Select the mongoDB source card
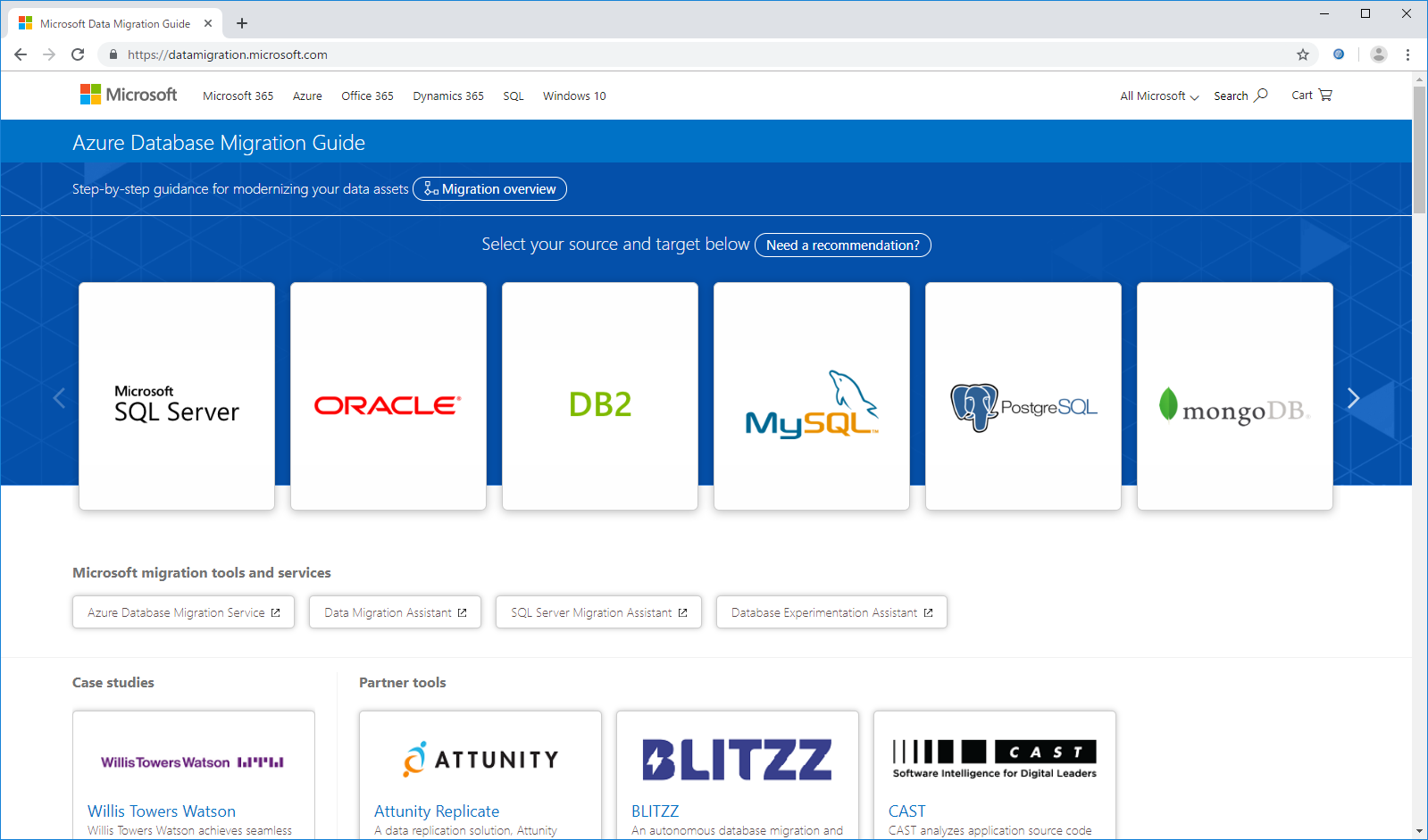 click(1235, 396)
